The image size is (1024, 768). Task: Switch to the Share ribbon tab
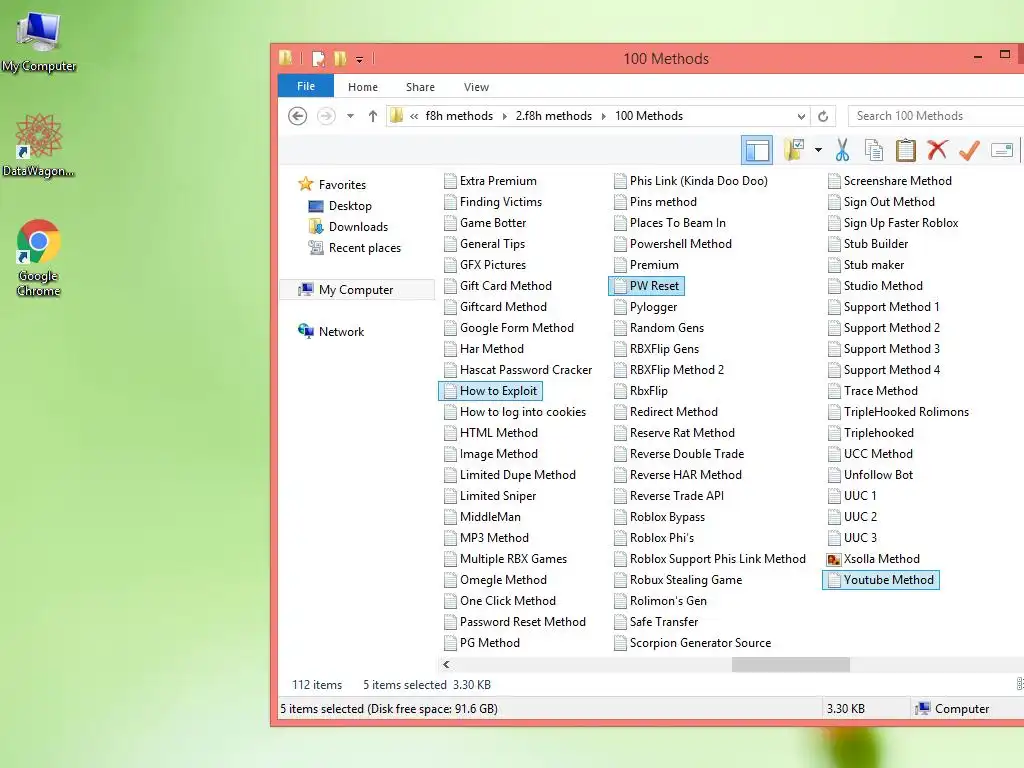pyautogui.click(x=420, y=87)
